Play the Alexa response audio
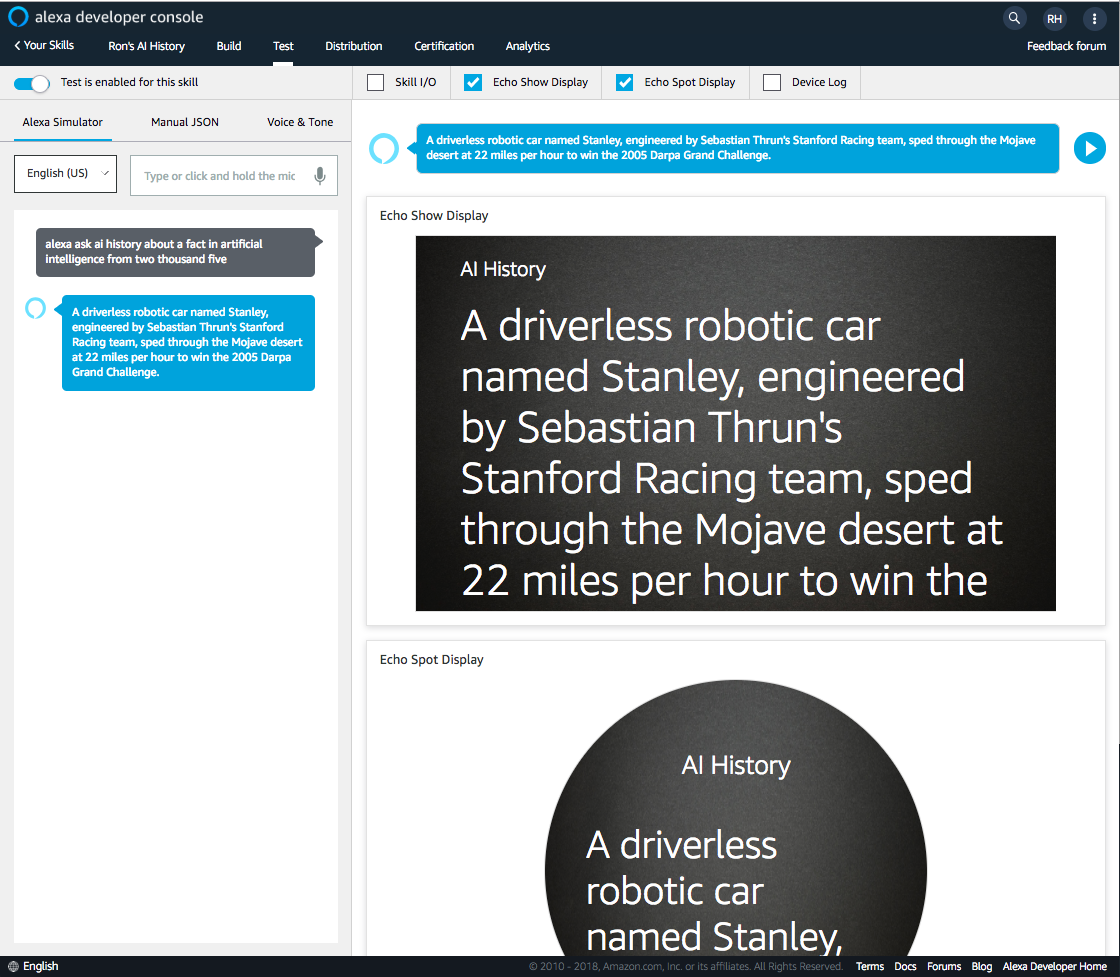1120x977 pixels. point(1089,149)
